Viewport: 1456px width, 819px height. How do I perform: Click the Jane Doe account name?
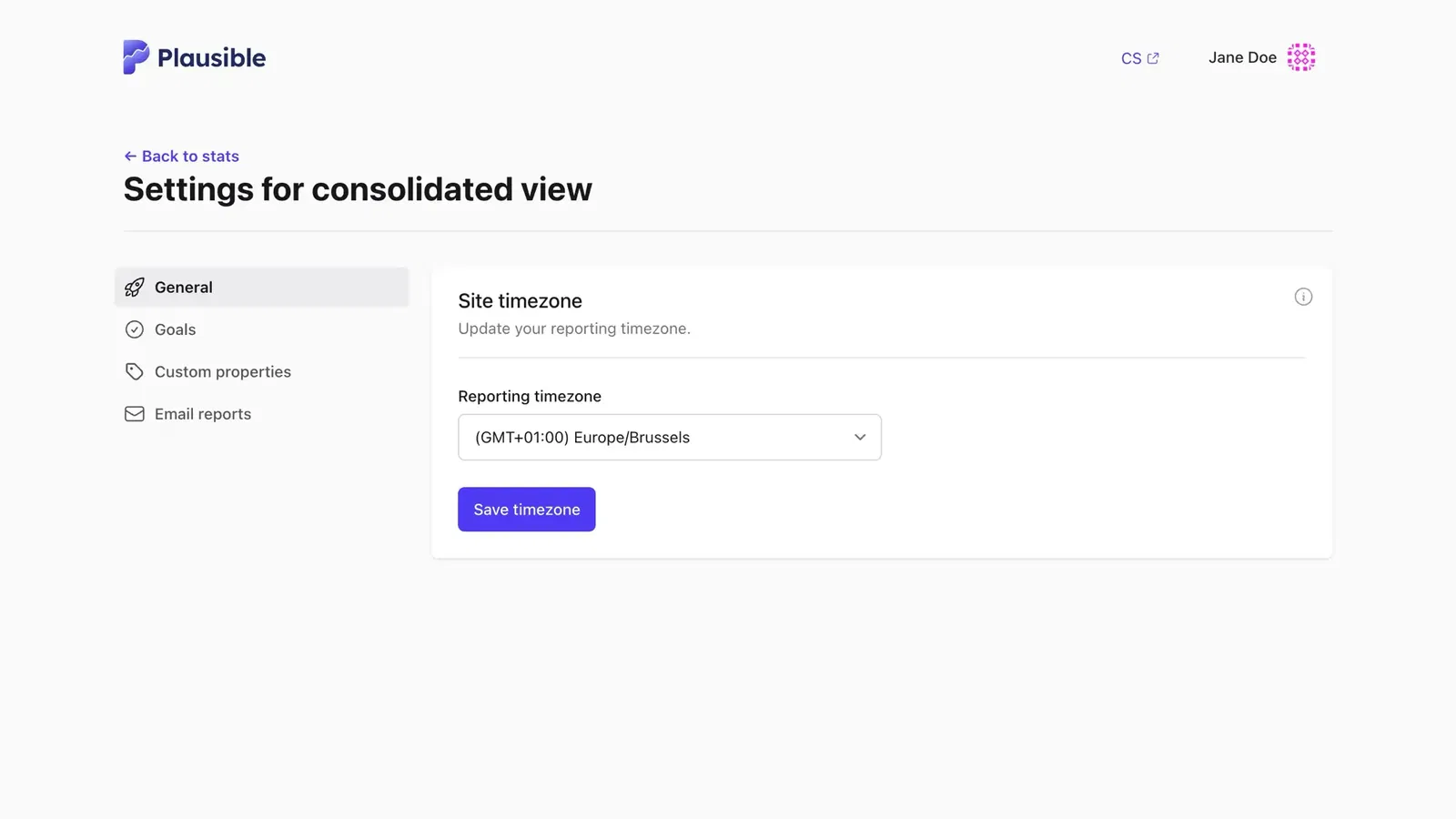(1241, 56)
